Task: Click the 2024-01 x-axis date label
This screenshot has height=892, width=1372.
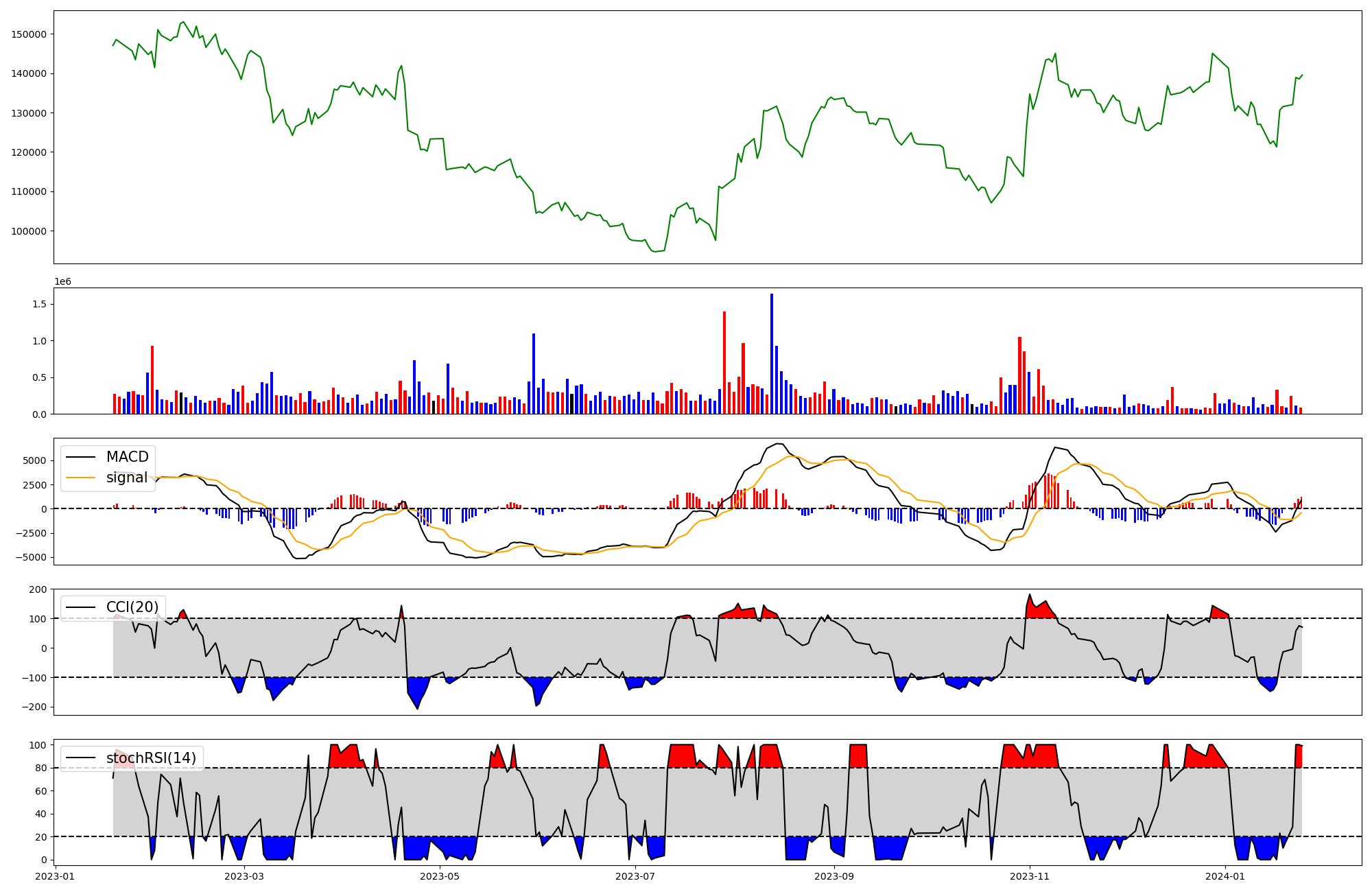Action: pyautogui.click(x=1225, y=876)
